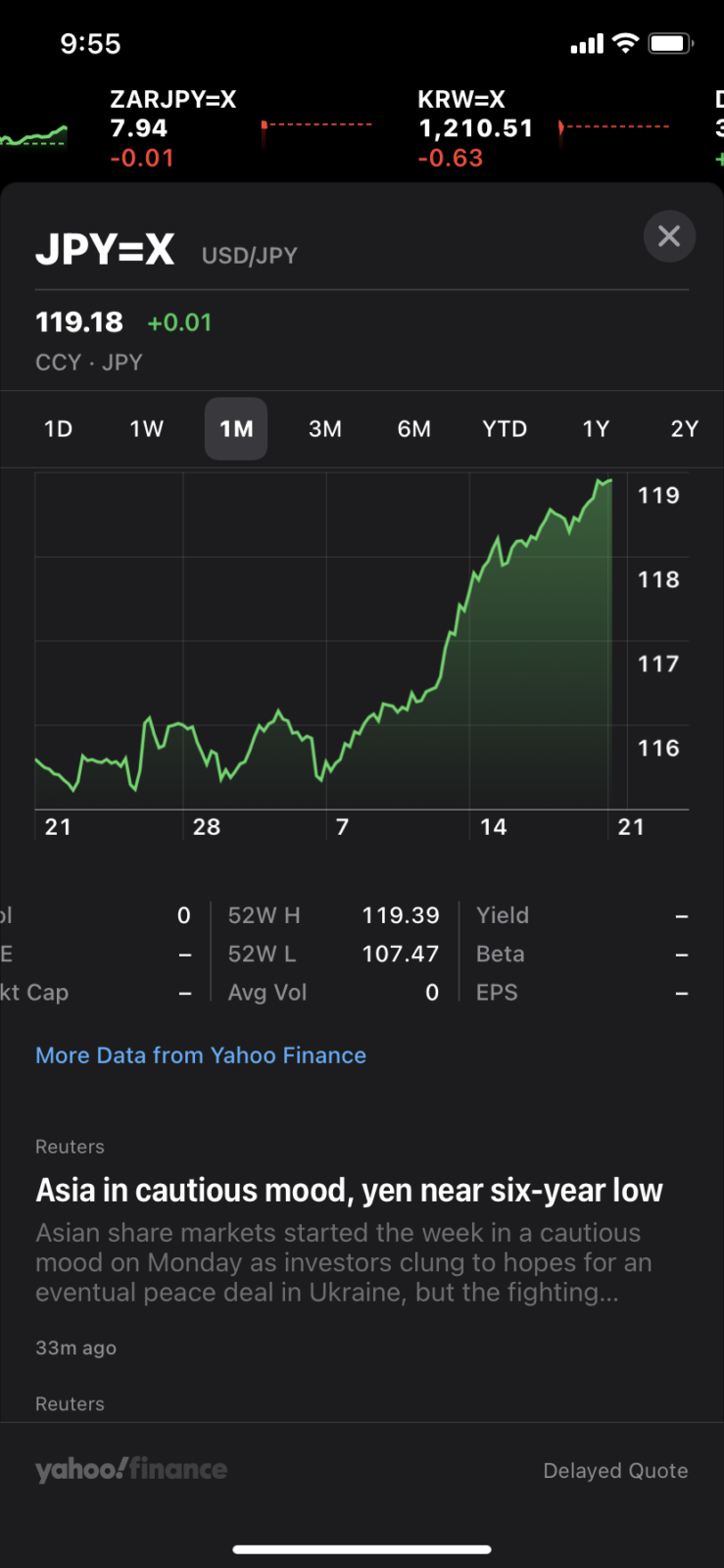Viewport: 724px width, 1568px height.
Task: Tap the Yahoo Finance logo
Action: click(131, 1469)
